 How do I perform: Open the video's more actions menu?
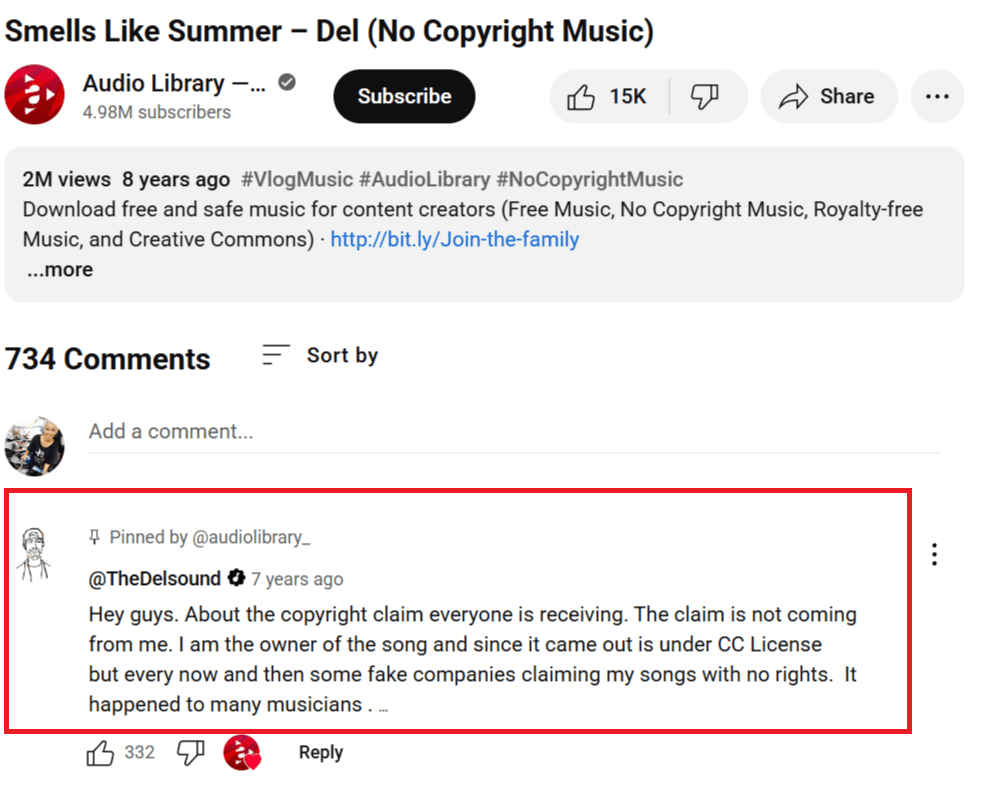click(937, 97)
